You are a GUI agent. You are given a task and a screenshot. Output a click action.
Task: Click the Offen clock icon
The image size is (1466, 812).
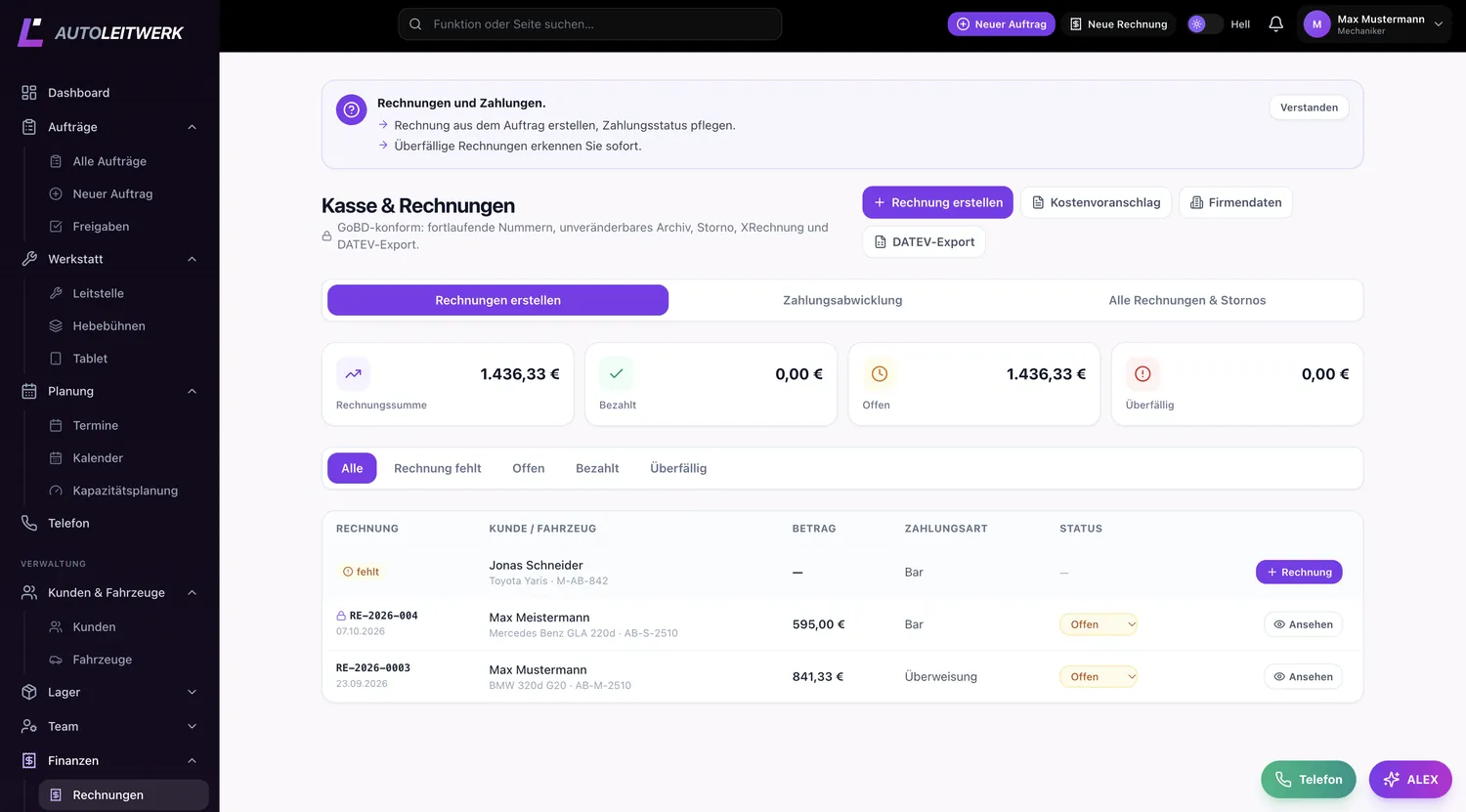pos(880,374)
